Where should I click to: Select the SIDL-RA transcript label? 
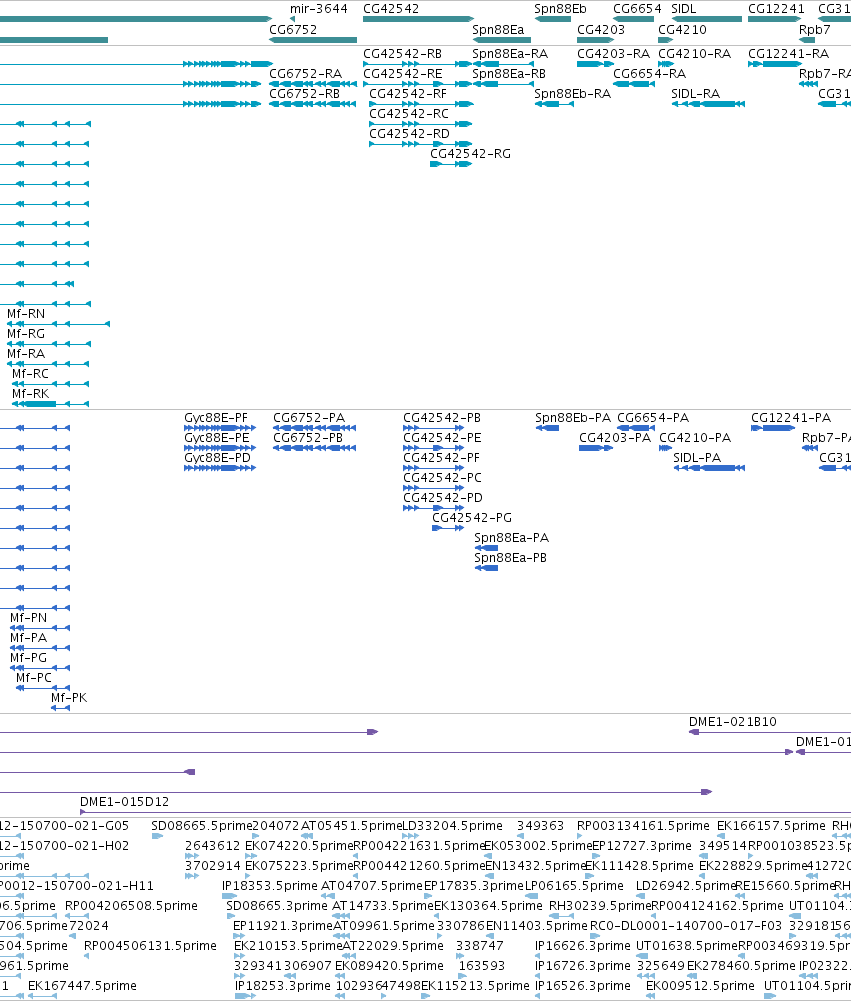[695, 93]
